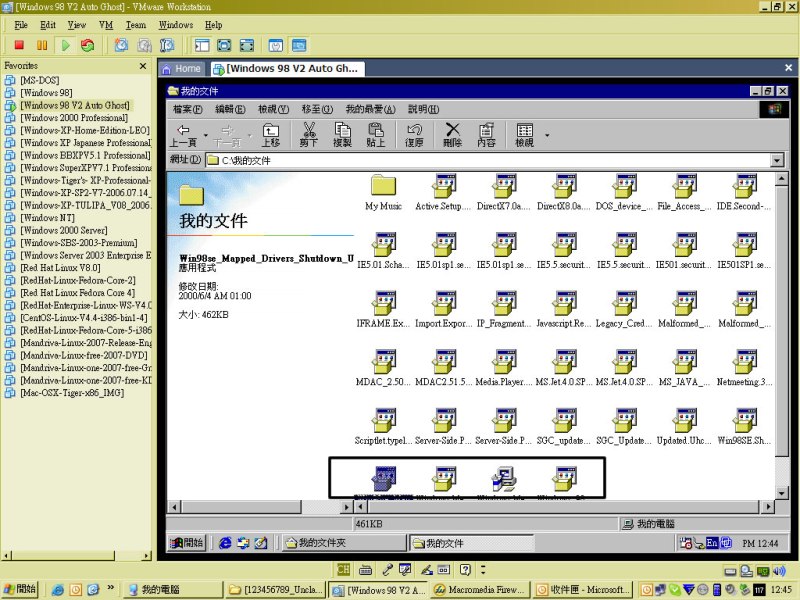Image resolution: width=800 pixels, height=600 pixels.
Task: Select [Red Hat Linux V8.0] in Favorites
Action: click(x=60, y=267)
